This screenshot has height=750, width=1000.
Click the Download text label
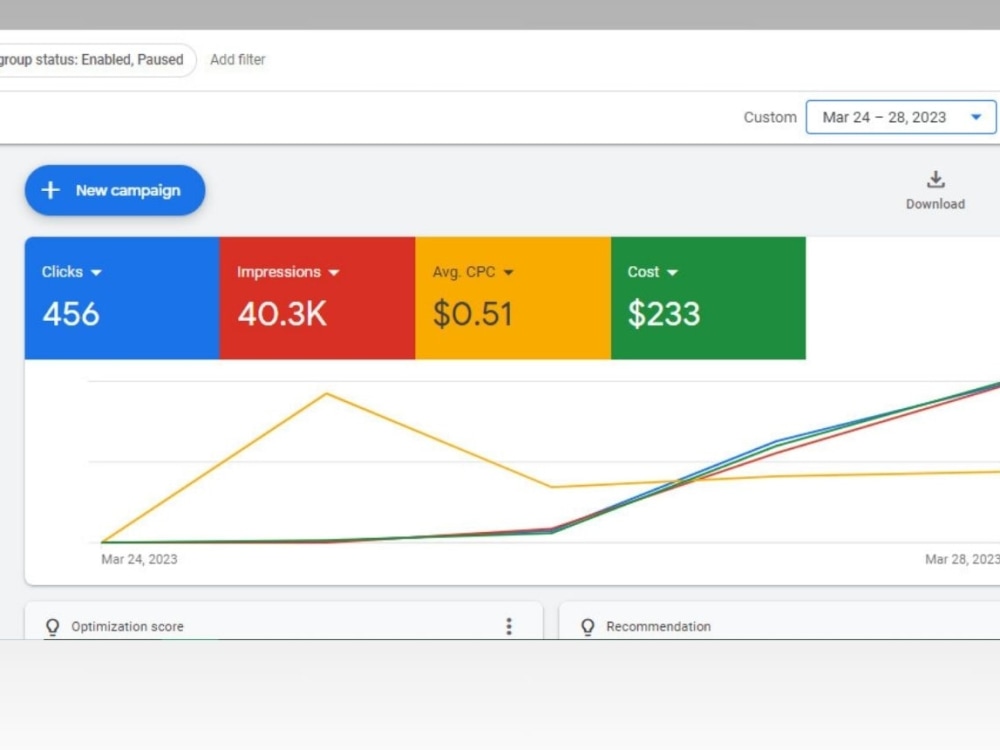pyautogui.click(x=935, y=204)
